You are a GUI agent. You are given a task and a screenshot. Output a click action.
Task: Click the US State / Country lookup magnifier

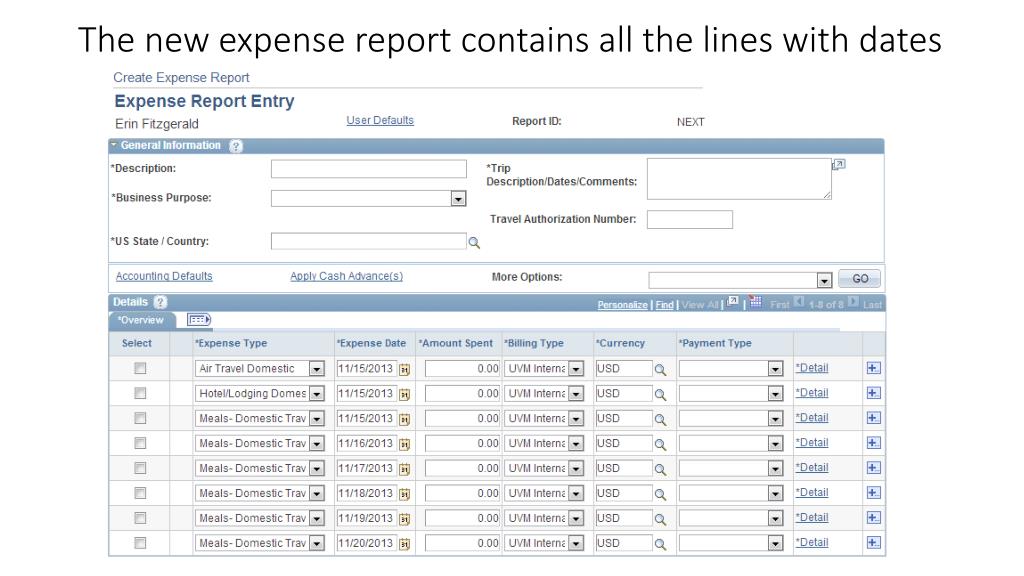coord(475,242)
